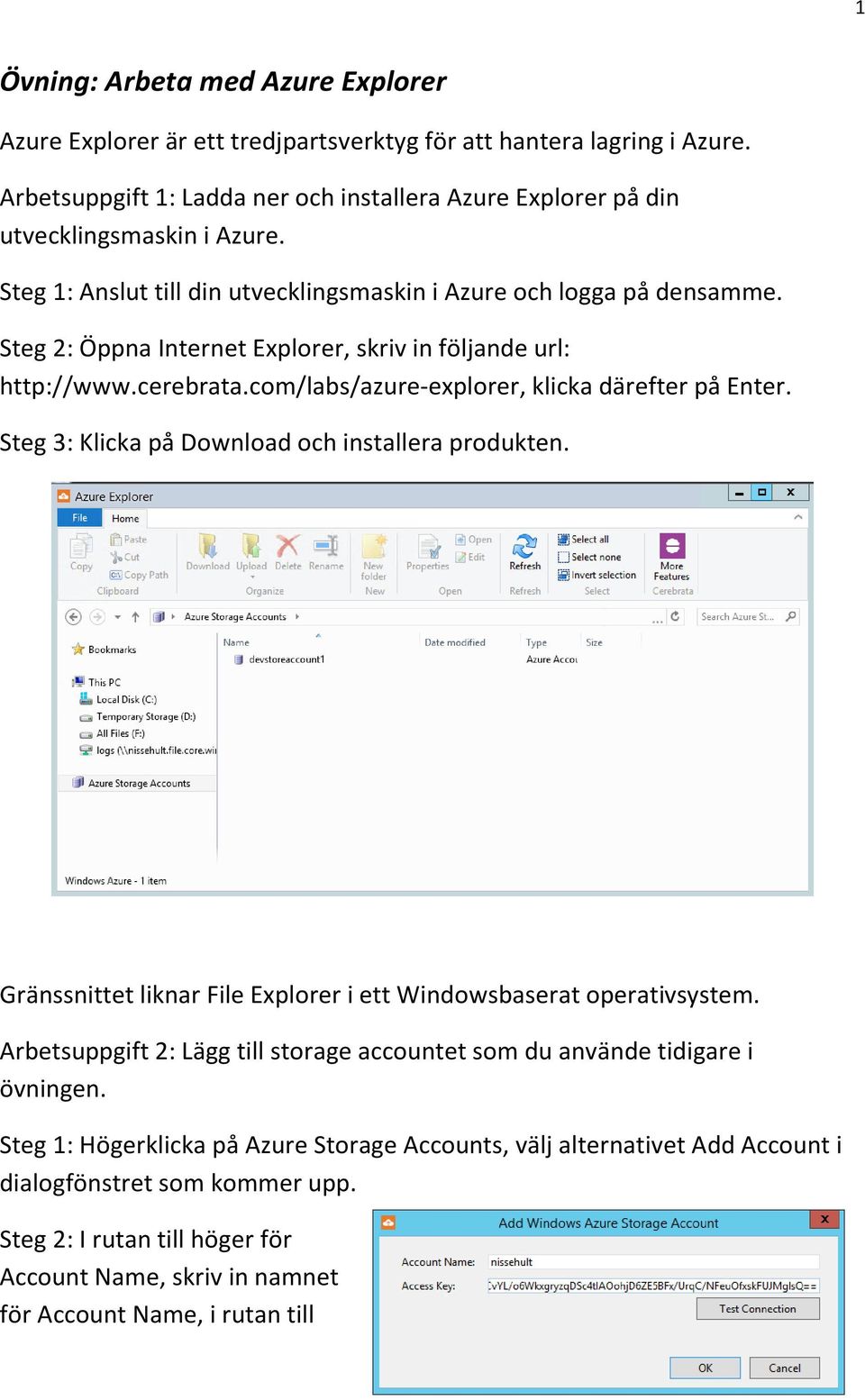865x1400 pixels.
Task: Select logs network share in tree
Action: [x=148, y=750]
